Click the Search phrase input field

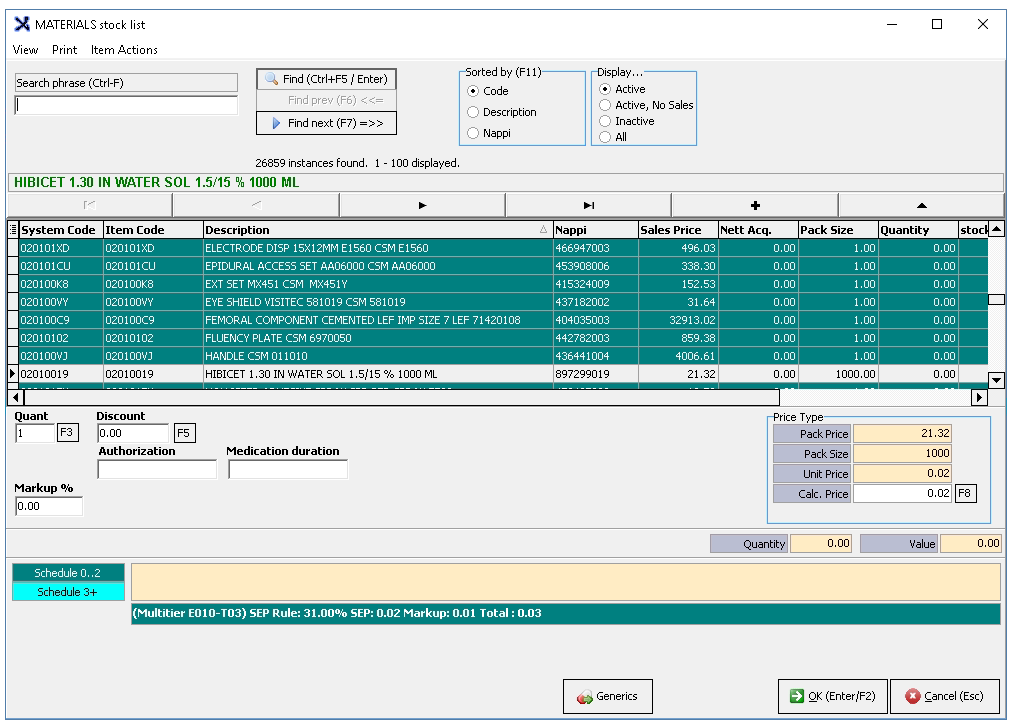[x=127, y=105]
